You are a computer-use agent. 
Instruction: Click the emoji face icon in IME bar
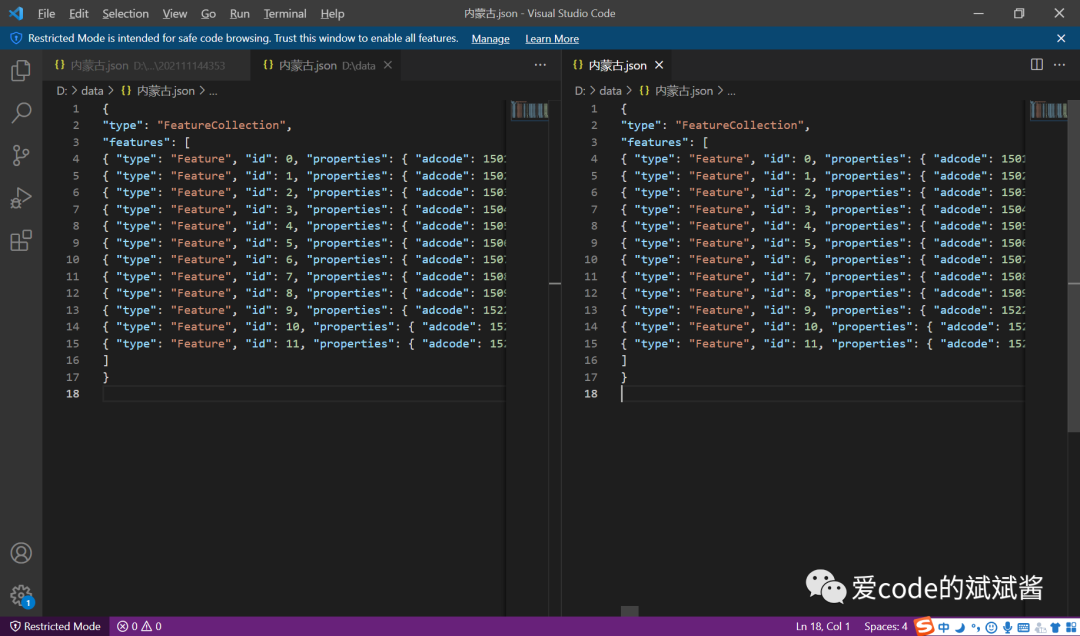[x=991, y=626]
